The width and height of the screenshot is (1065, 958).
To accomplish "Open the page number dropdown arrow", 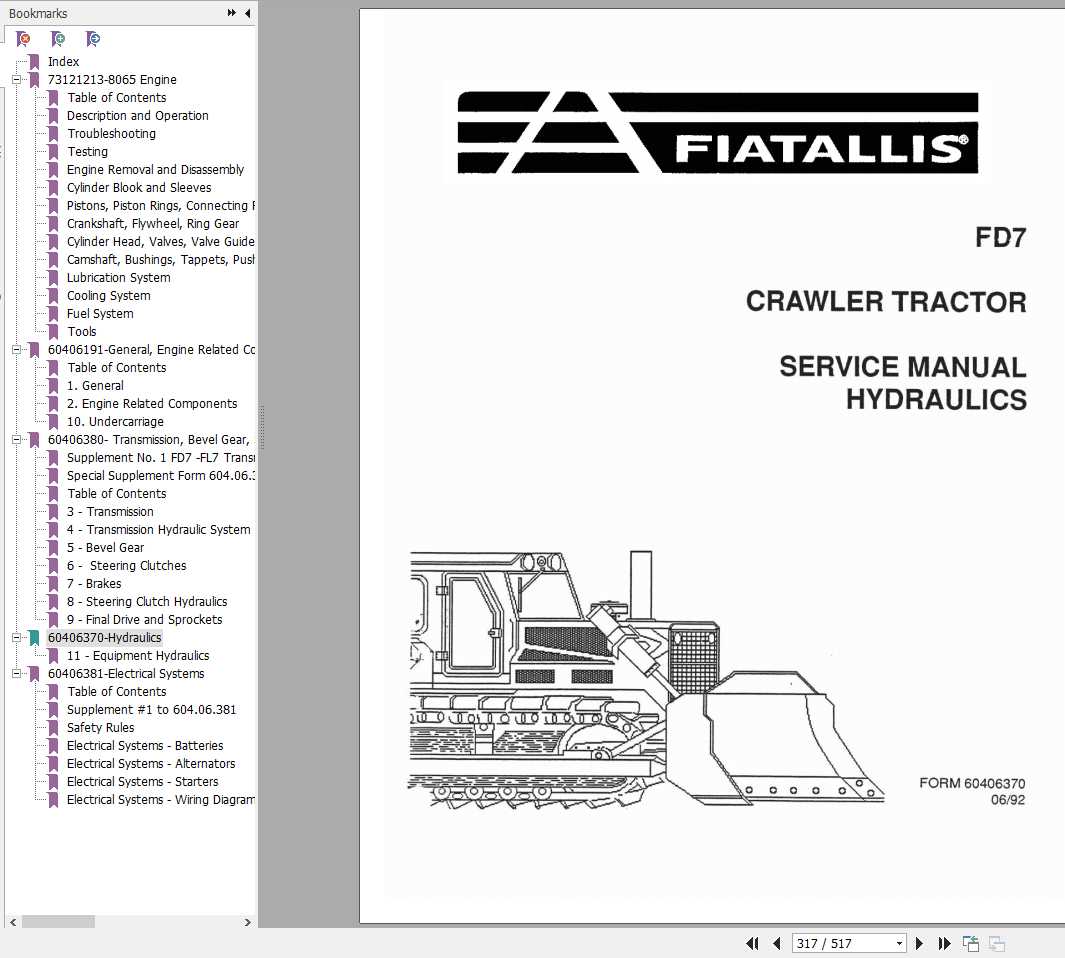I will [x=899, y=943].
